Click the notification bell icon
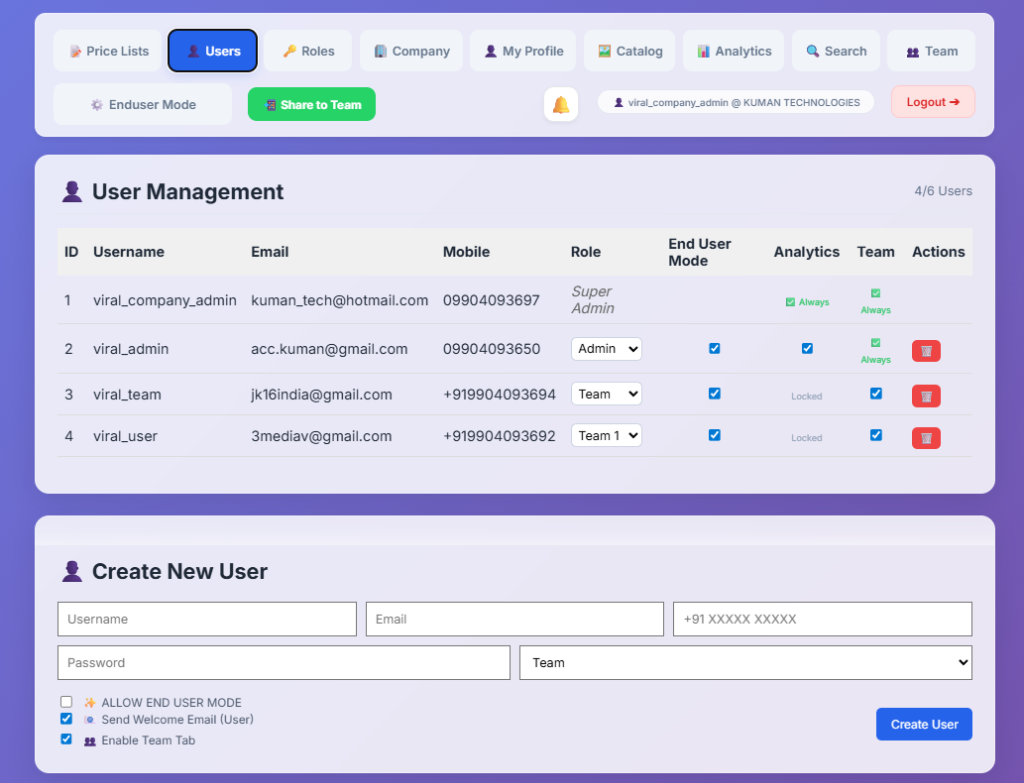This screenshot has height=783, width=1024. 561,103
